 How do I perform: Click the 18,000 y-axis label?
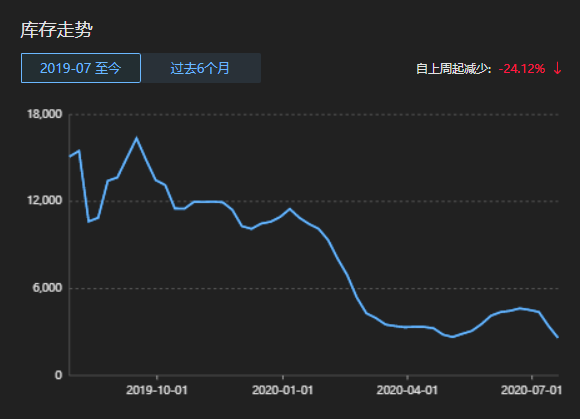(x=44, y=114)
